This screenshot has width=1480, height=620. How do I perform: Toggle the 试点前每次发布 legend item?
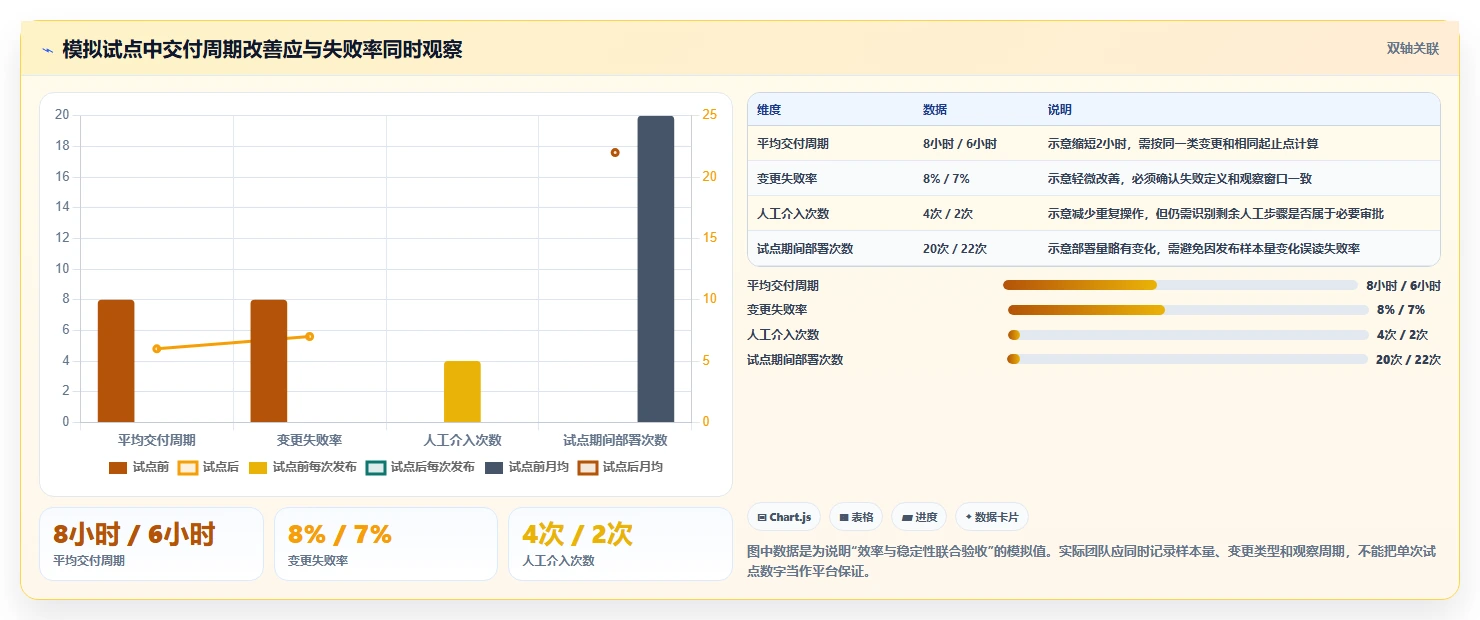click(302, 467)
